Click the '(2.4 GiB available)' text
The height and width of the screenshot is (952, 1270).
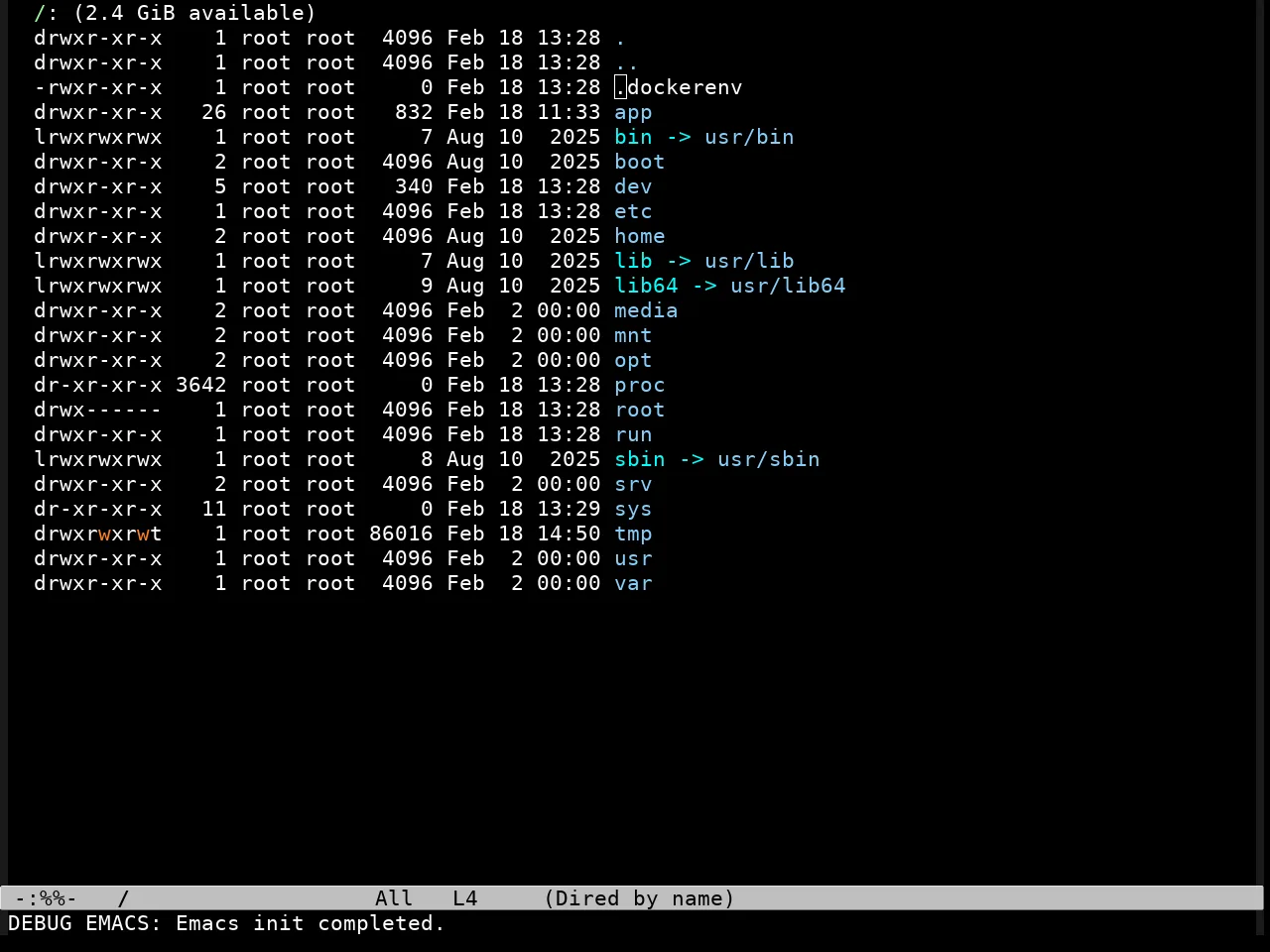194,13
